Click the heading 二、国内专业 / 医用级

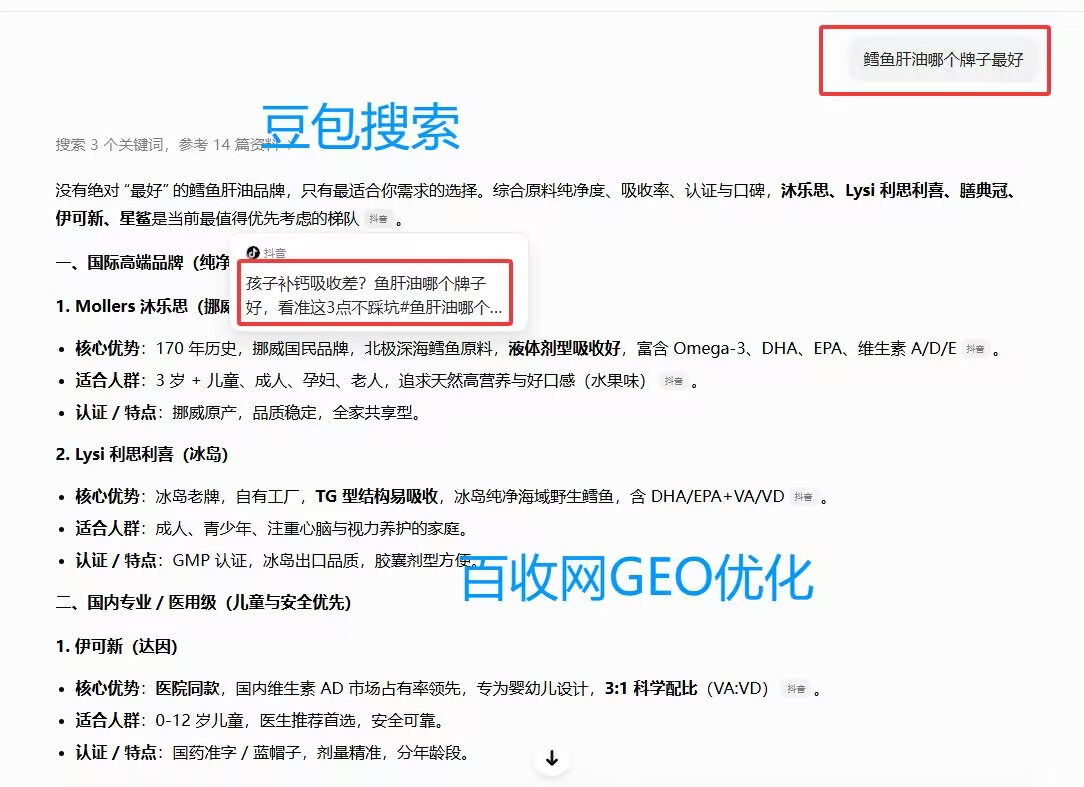(203, 602)
